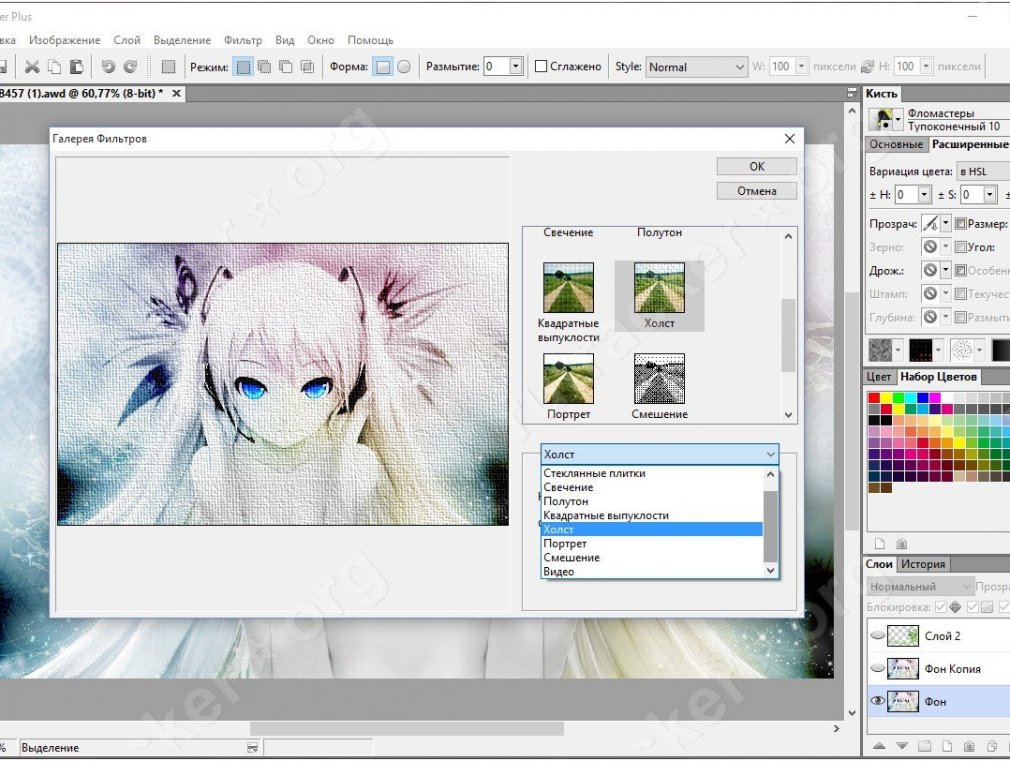Click the link icon between W and H

tap(868, 66)
